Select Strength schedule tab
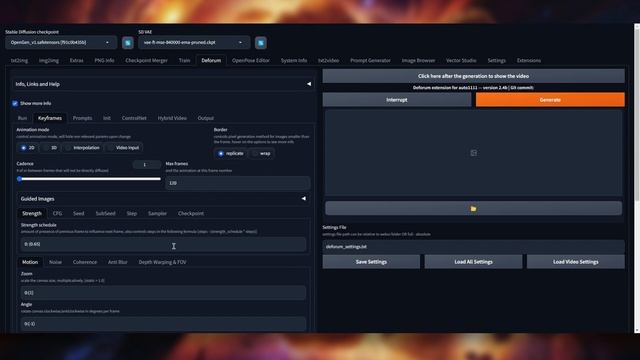The image size is (640, 360). (32, 213)
